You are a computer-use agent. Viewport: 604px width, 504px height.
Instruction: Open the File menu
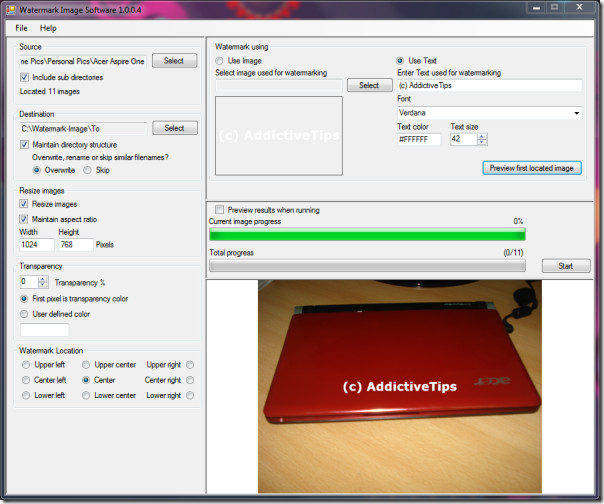click(x=21, y=28)
